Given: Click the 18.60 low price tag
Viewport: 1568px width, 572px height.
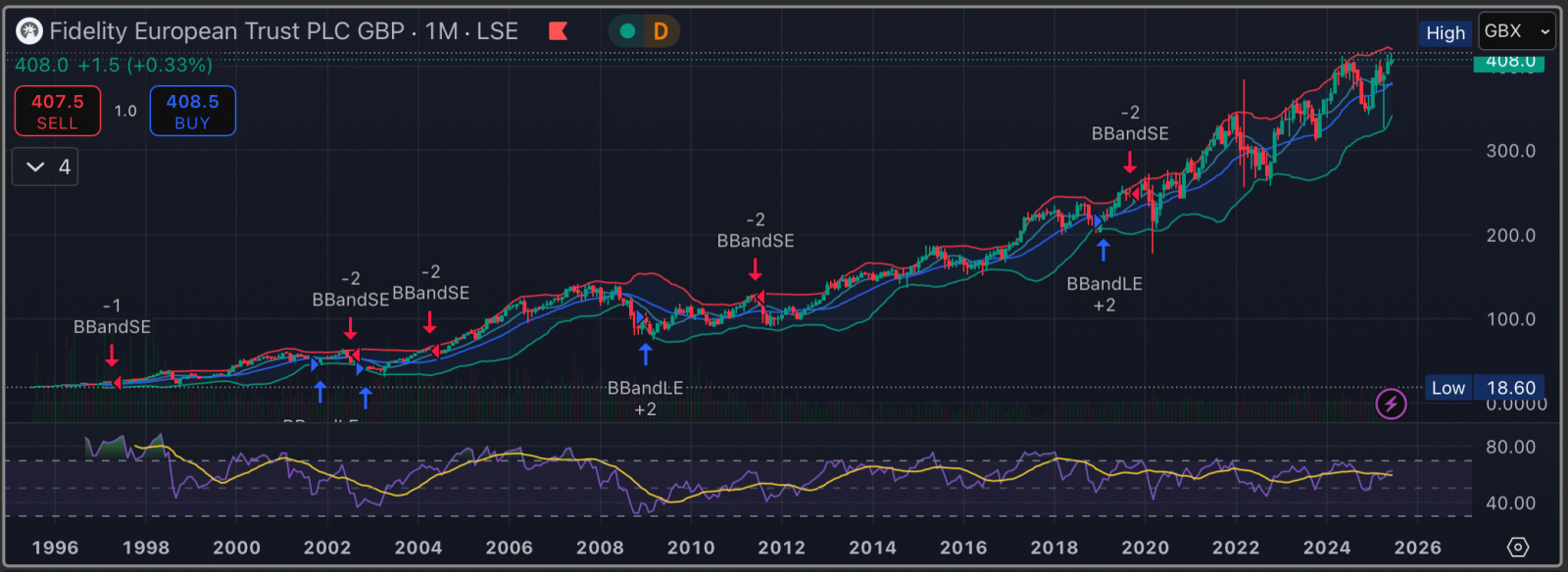Looking at the screenshot, I should 1510,388.
